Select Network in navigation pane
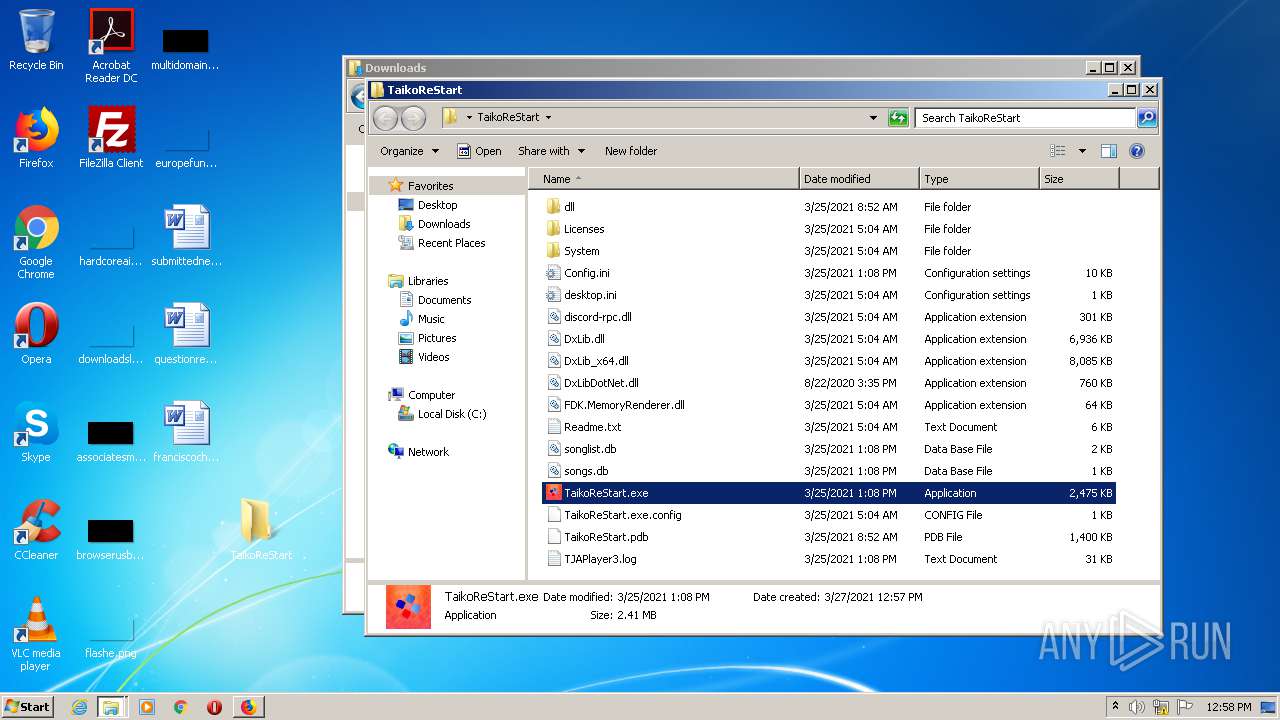This screenshot has height=720, width=1280. pos(428,452)
